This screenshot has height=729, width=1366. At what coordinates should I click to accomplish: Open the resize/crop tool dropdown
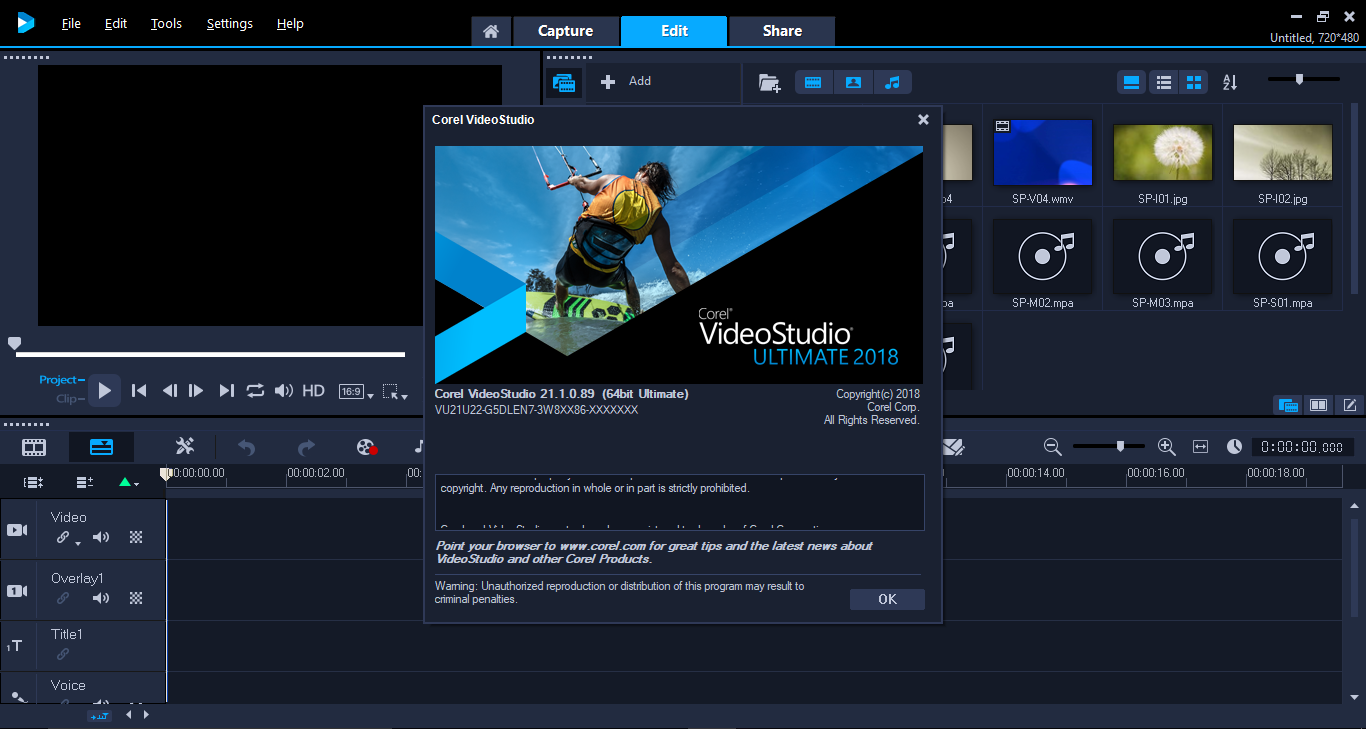click(395, 392)
